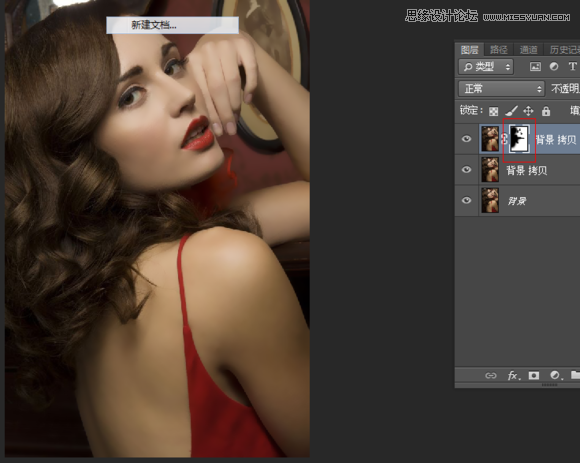Toggle lock image pixels brush icon

coord(511,111)
